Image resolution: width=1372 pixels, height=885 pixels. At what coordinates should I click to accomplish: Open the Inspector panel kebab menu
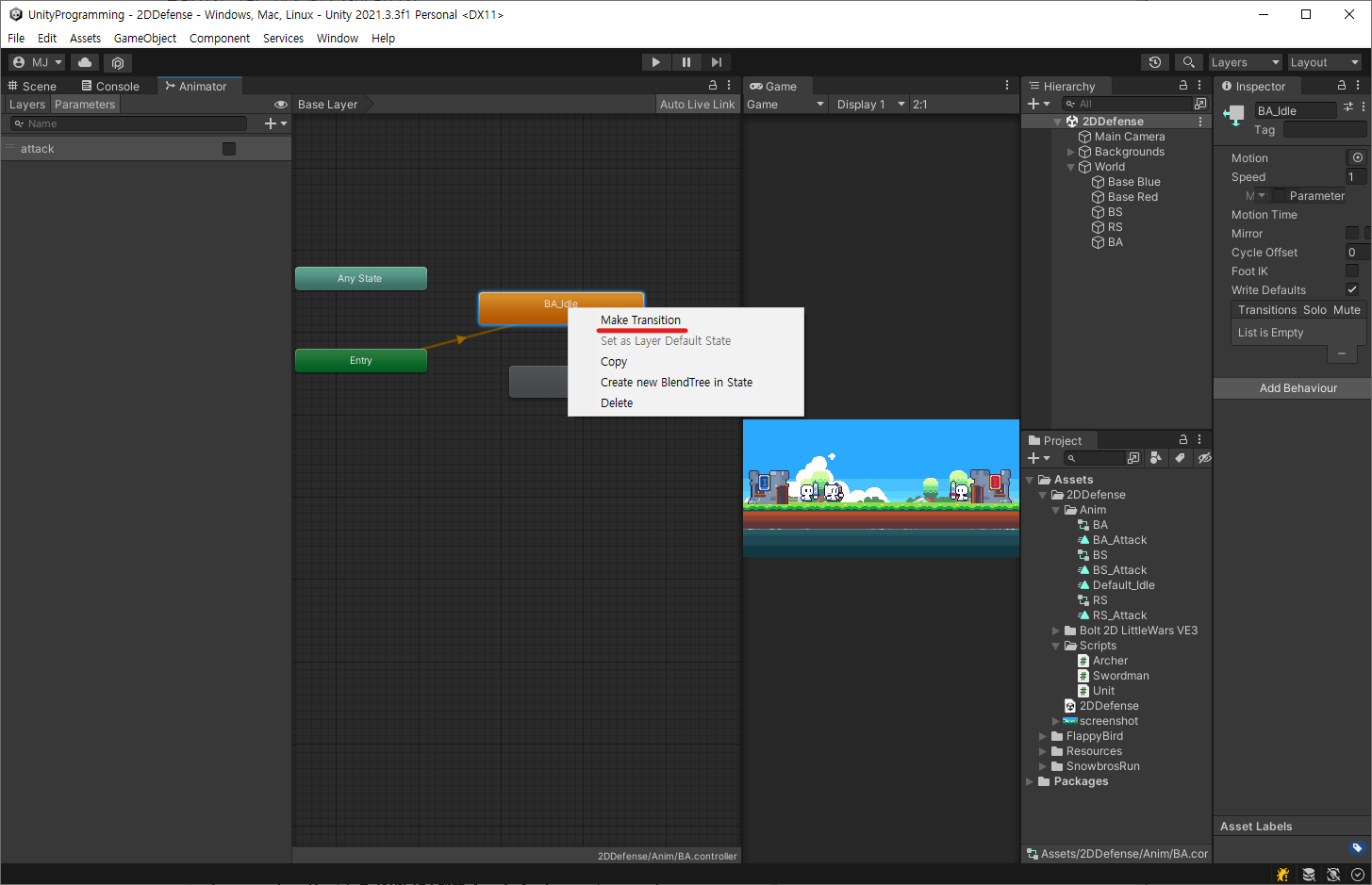(x=1358, y=85)
